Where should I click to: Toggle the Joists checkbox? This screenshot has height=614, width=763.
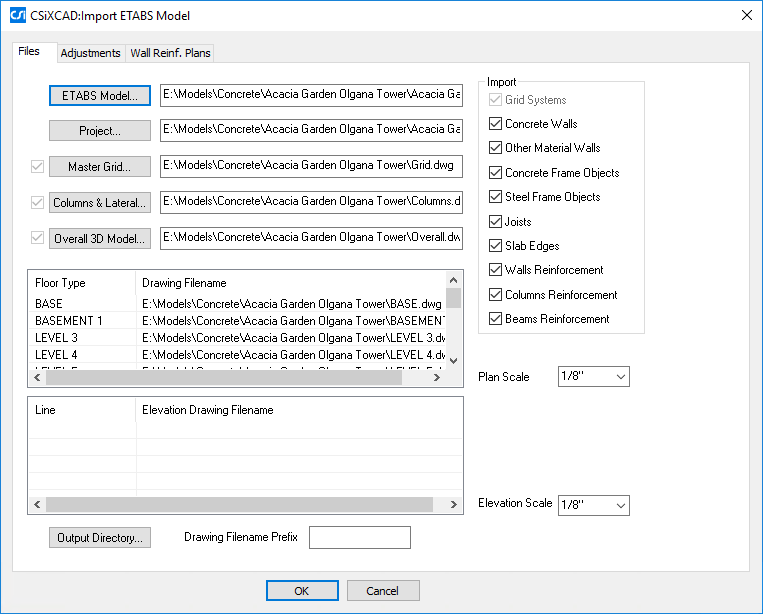coord(495,222)
